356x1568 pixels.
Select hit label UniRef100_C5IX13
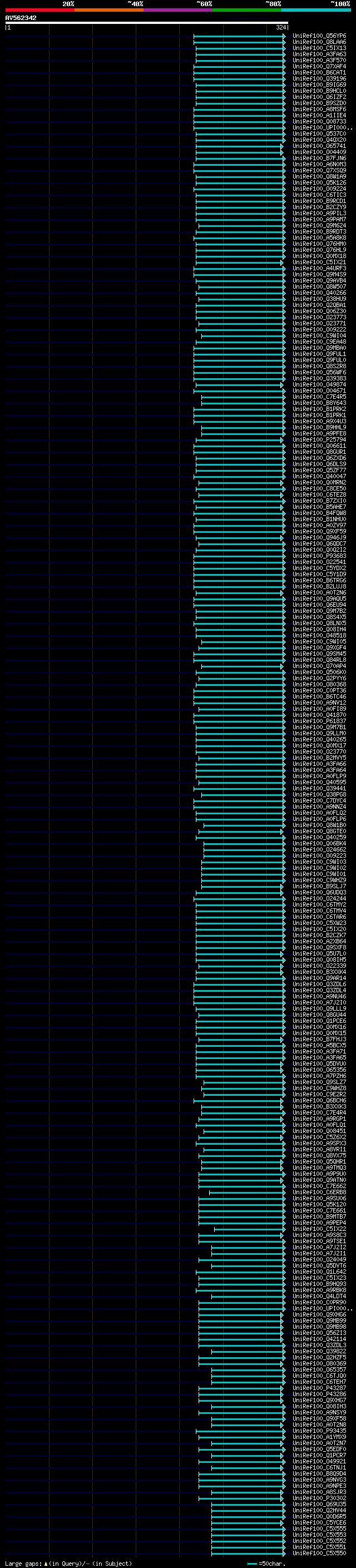(319, 48)
